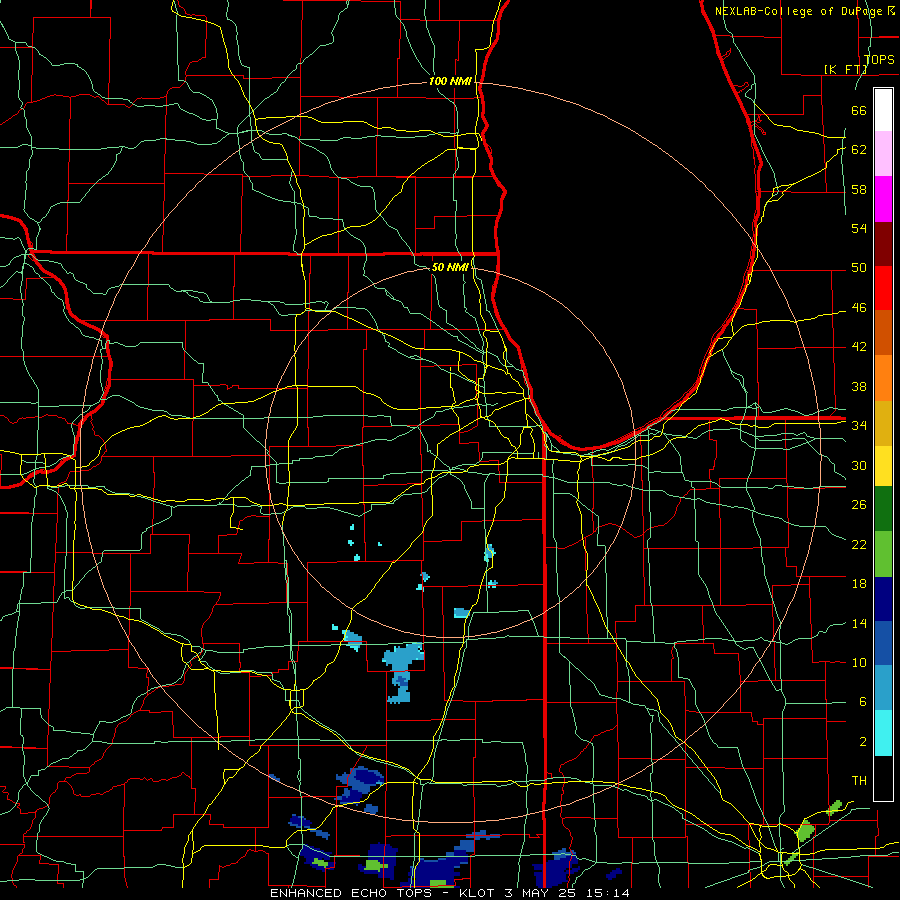Click the 42 legend scale label

tap(859, 347)
